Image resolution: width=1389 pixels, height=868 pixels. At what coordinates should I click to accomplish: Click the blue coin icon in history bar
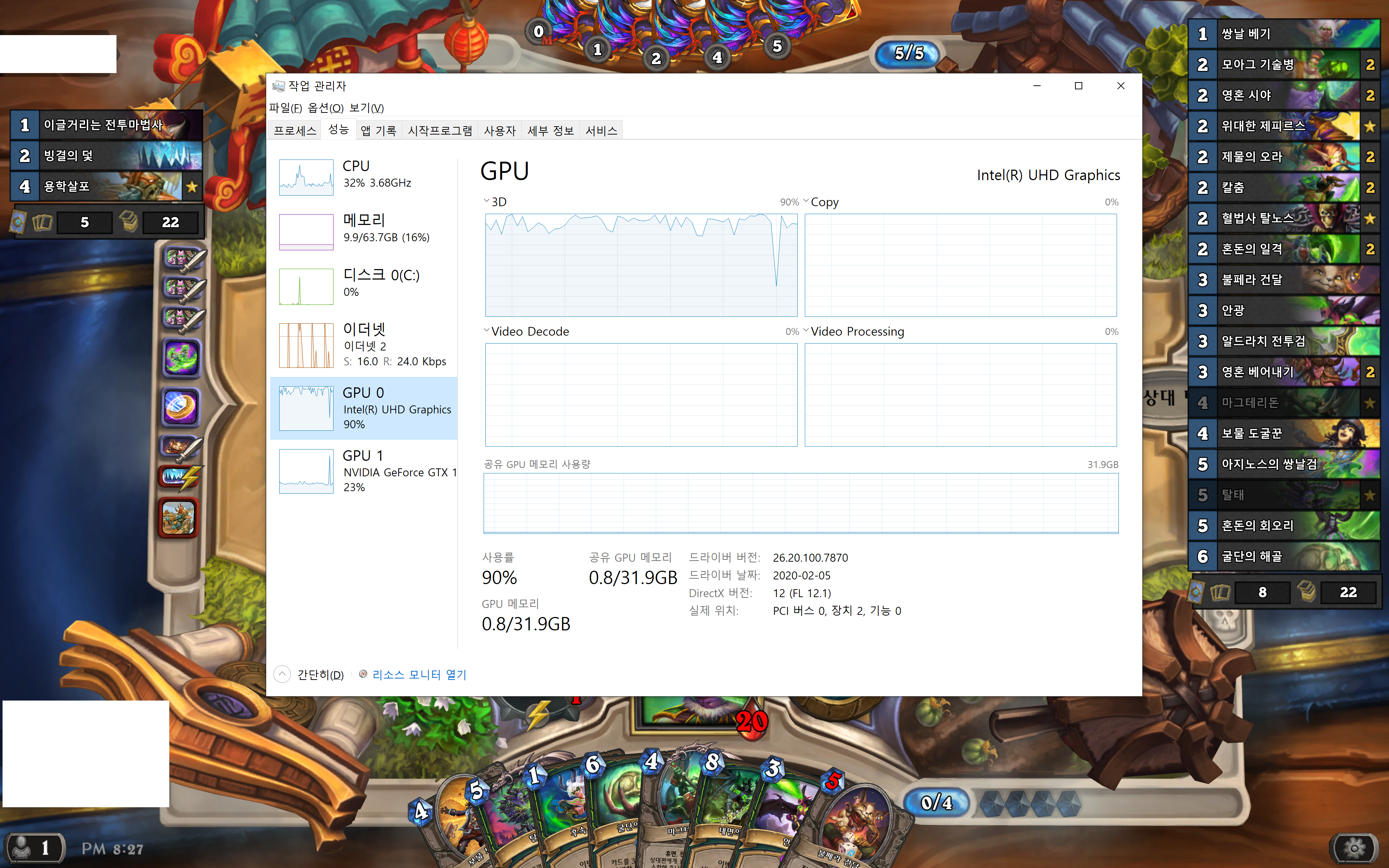coord(181,407)
